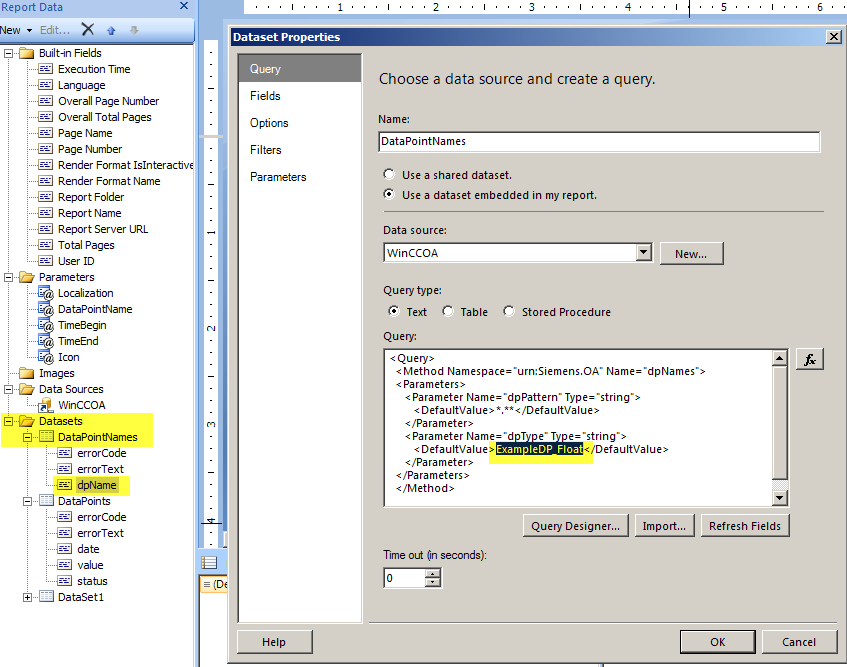Image resolution: width=847 pixels, height=667 pixels.
Task: Click the Execution Time field icon
Action: point(46,69)
